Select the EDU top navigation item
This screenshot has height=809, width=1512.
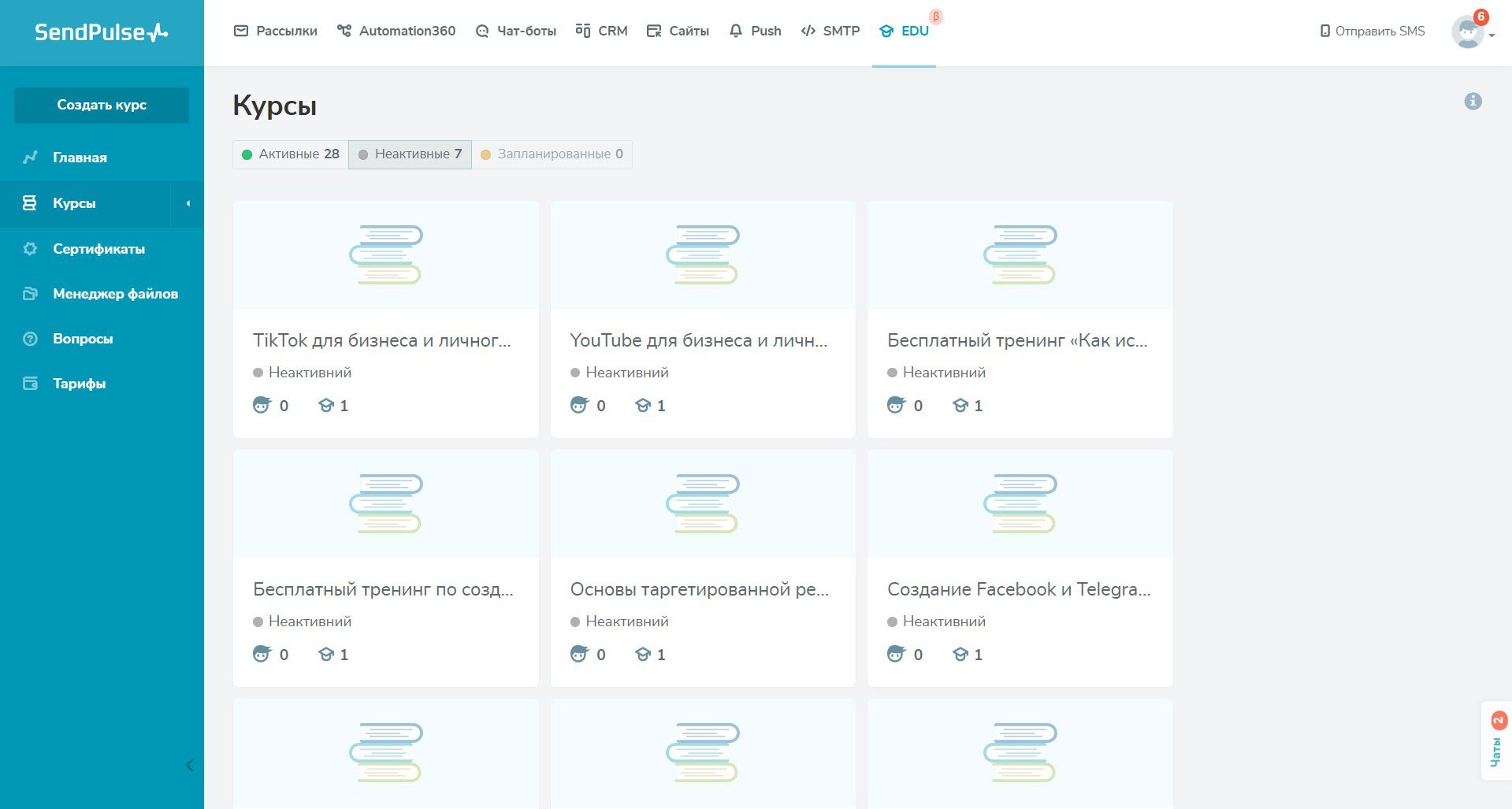[905, 31]
